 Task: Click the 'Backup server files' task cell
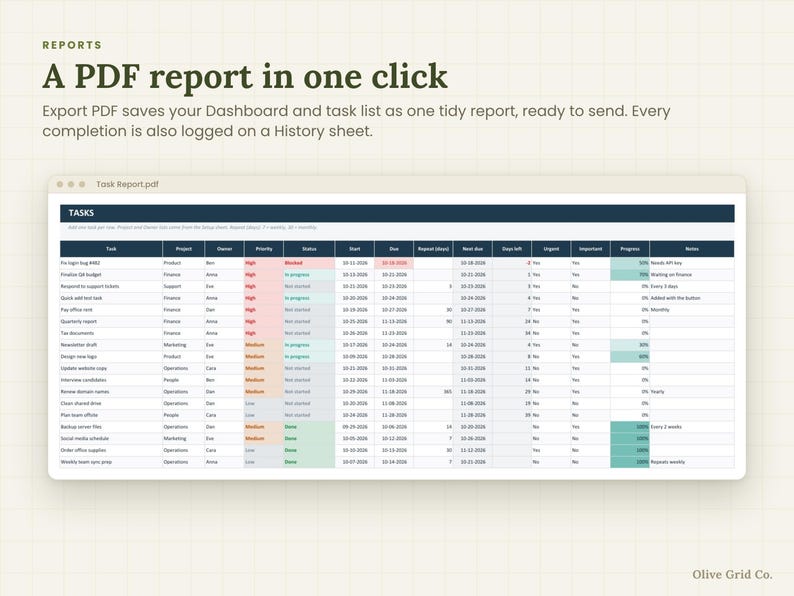coord(111,427)
